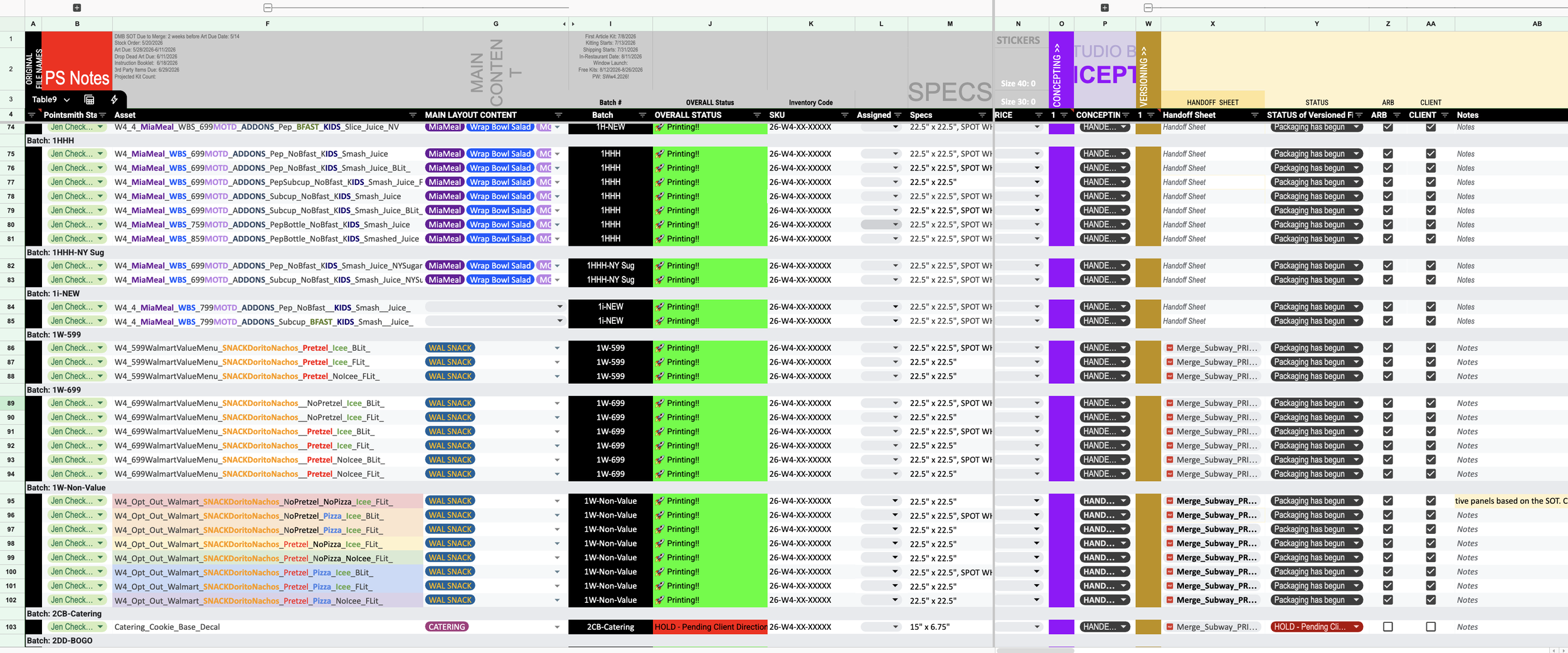The height and width of the screenshot is (653, 1568).
Task: Click the PDF icon in row 86 Handoff Sheet
Action: click(x=1170, y=348)
